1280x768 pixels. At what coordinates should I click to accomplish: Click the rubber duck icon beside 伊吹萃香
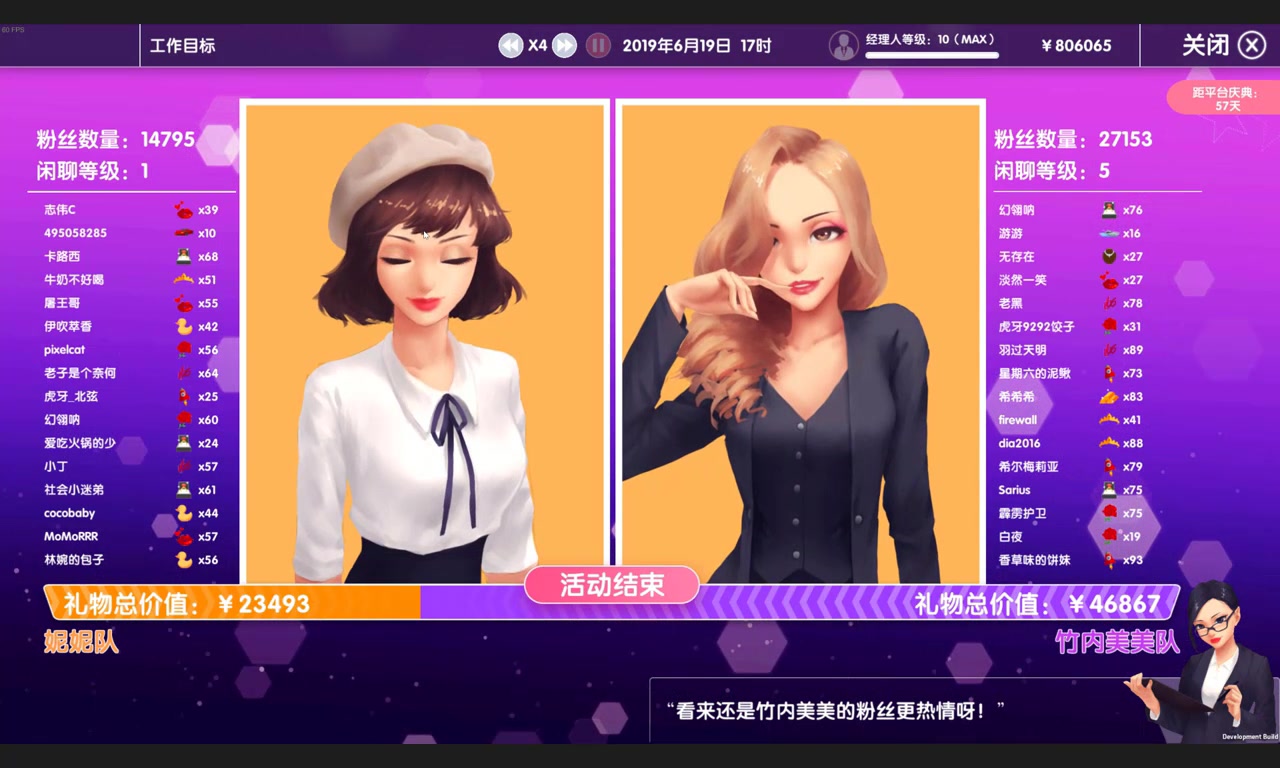click(183, 327)
